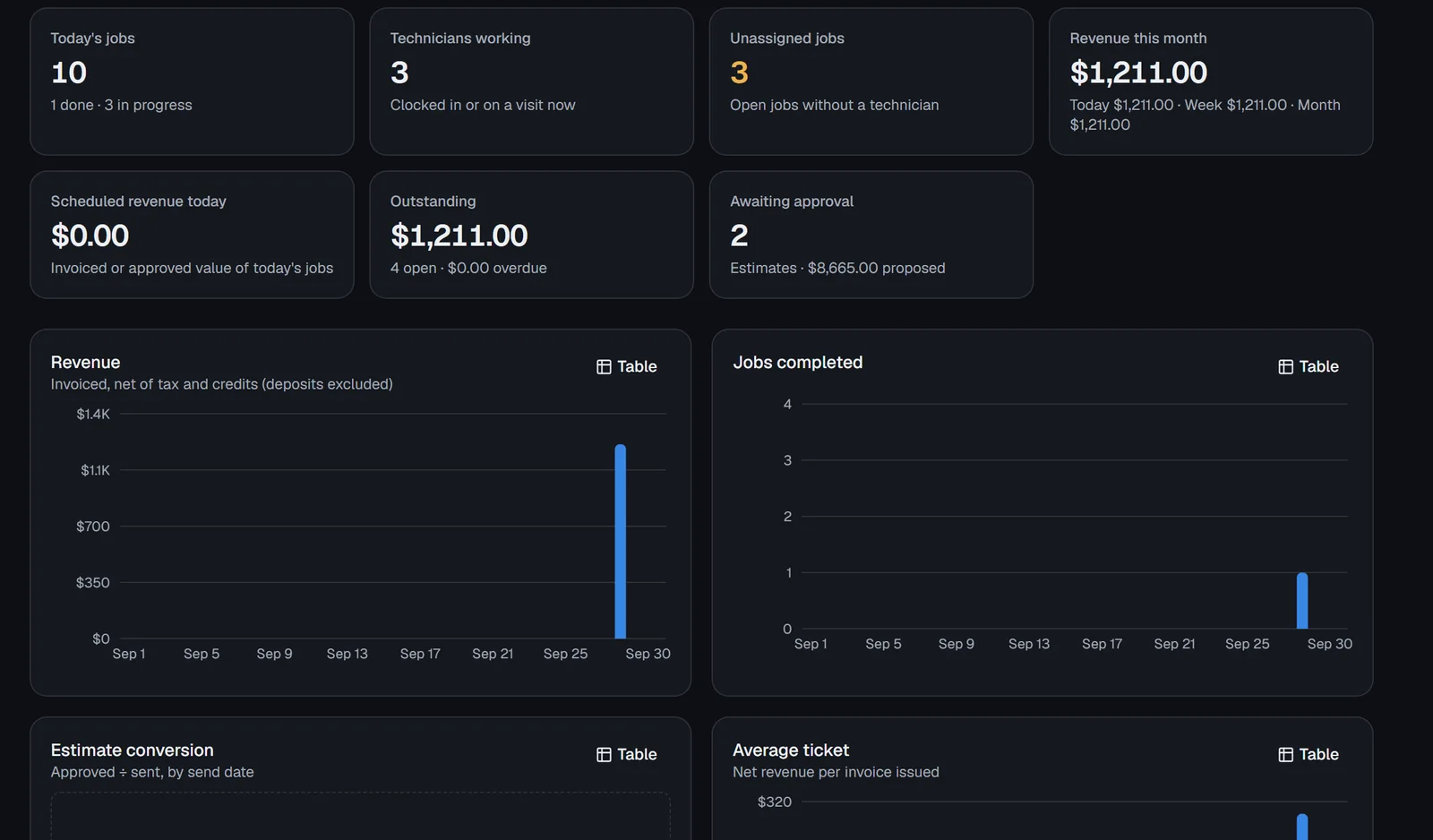The image size is (1433, 840).
Task: Open the Awaiting approval card
Action: tap(871, 235)
